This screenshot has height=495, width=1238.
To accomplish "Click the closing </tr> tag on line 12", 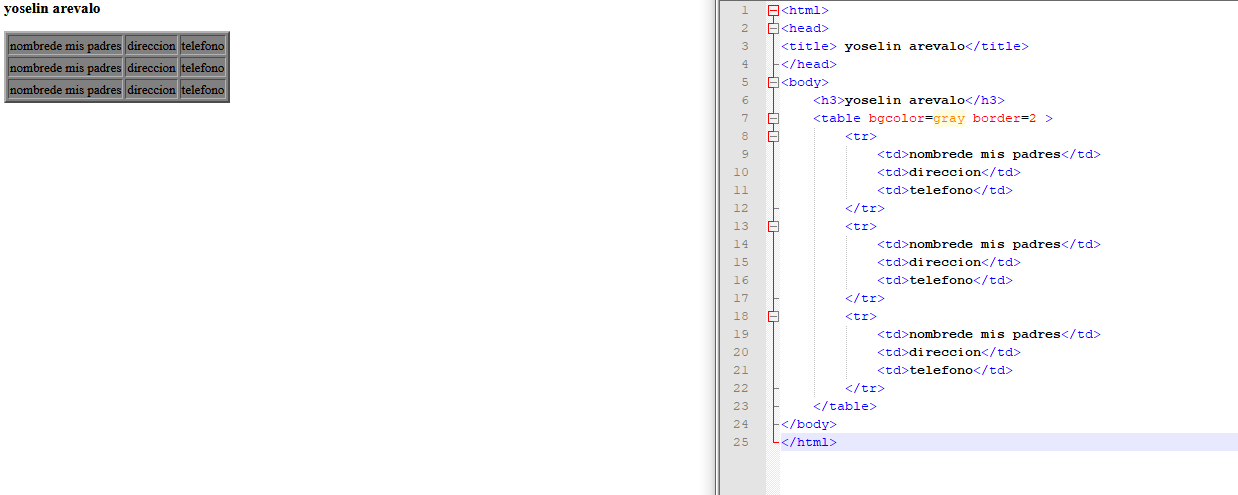I will [865, 208].
